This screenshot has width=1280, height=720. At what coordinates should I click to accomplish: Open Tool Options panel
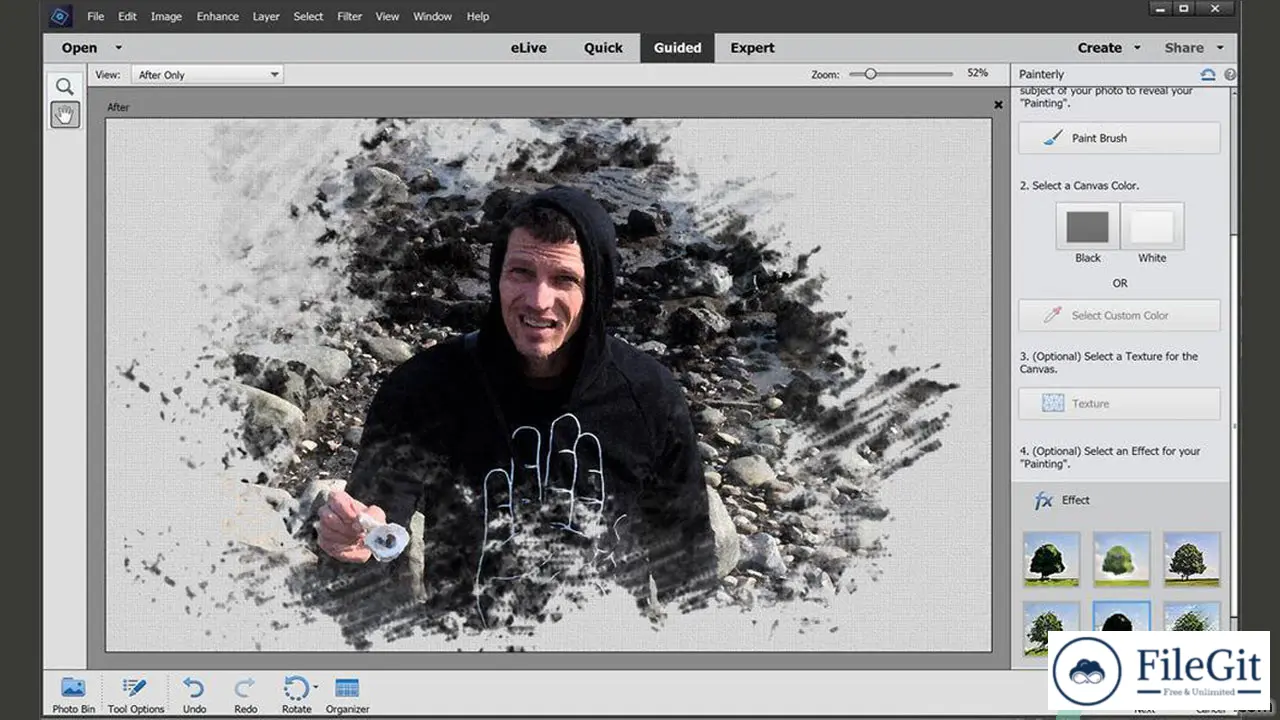coord(135,695)
